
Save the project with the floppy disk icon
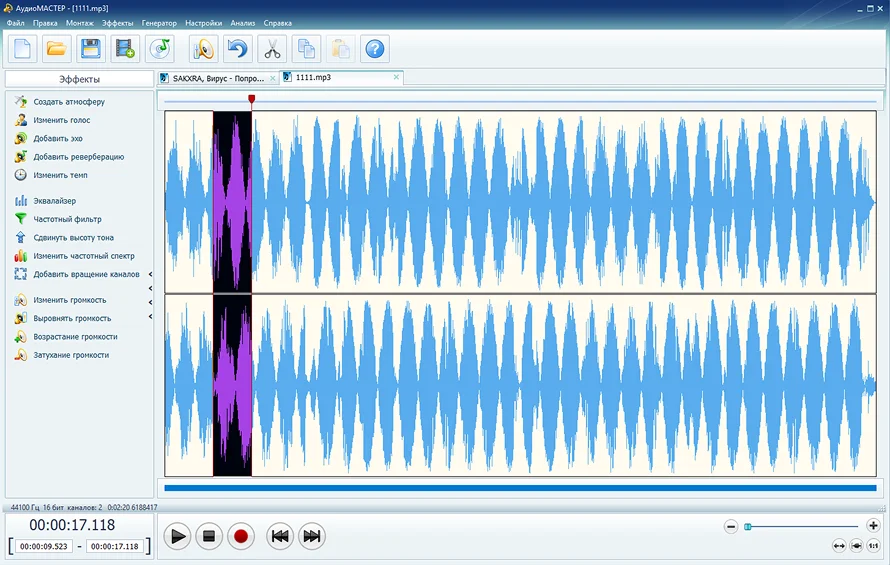point(90,48)
